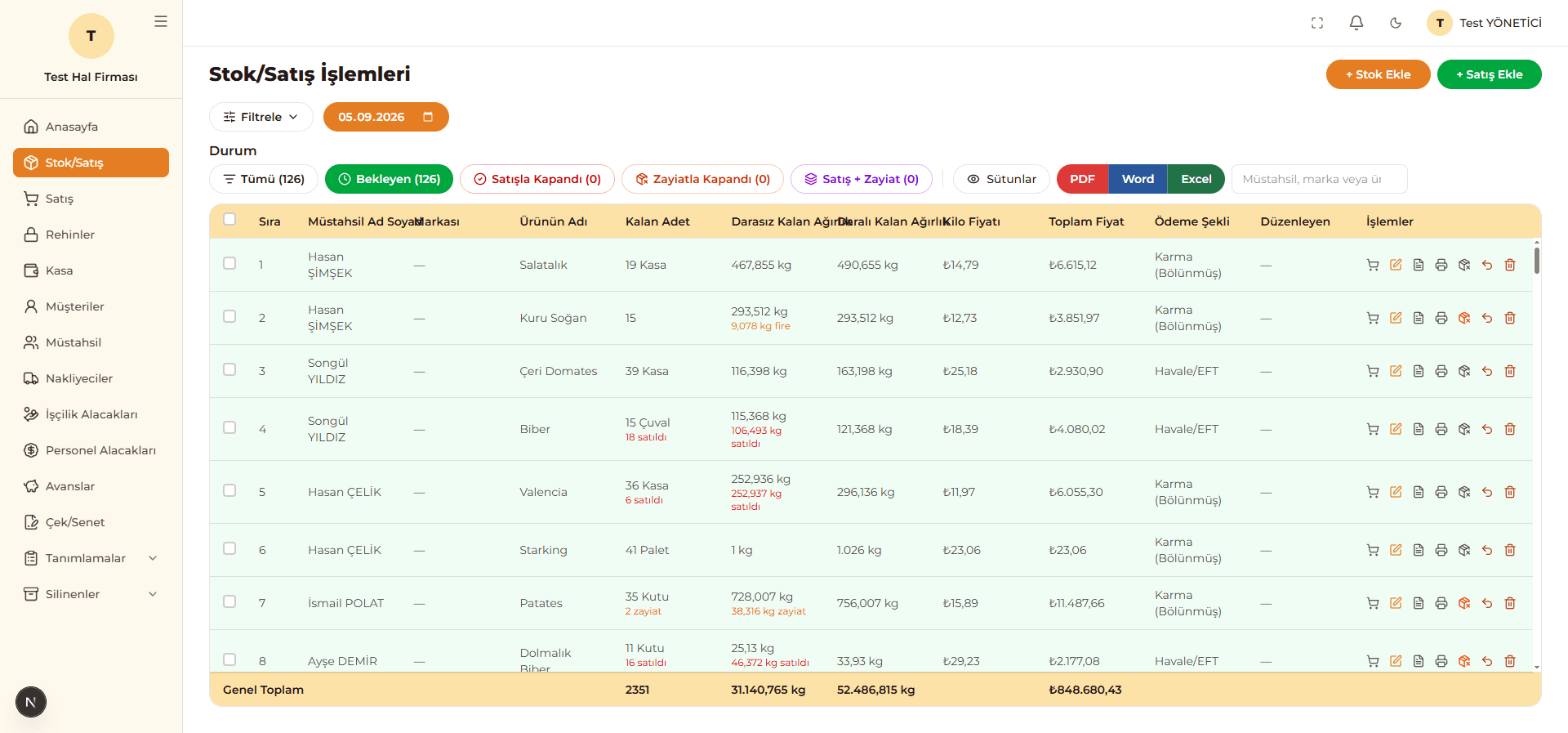Viewport: 1568px width, 733px height.
Task: Mark Salatalık row as waste (box-x icon)
Action: tap(1464, 265)
